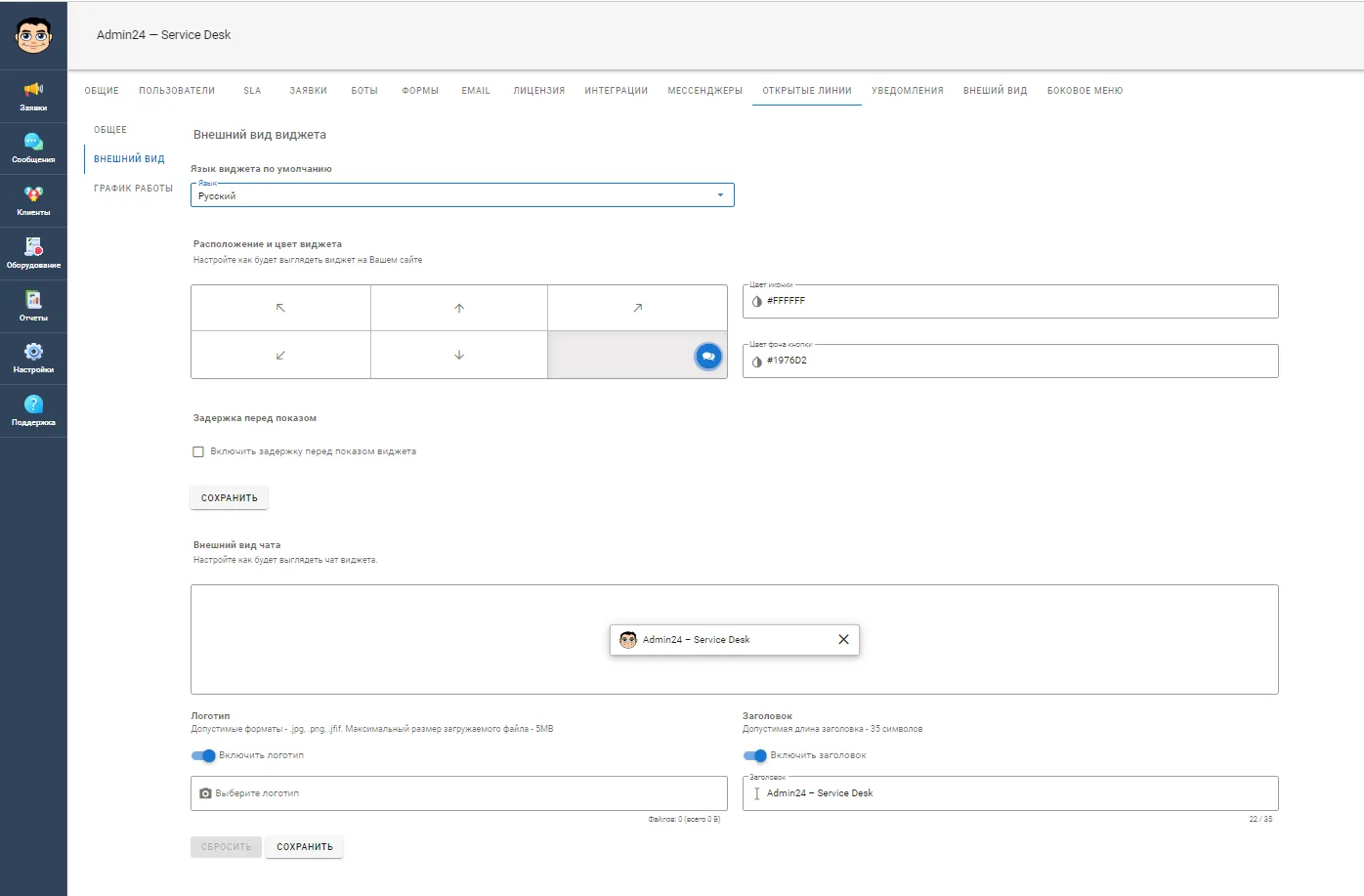Select top-center up arrow widget position
Viewport: 1364px width, 896px height.
[x=459, y=308]
